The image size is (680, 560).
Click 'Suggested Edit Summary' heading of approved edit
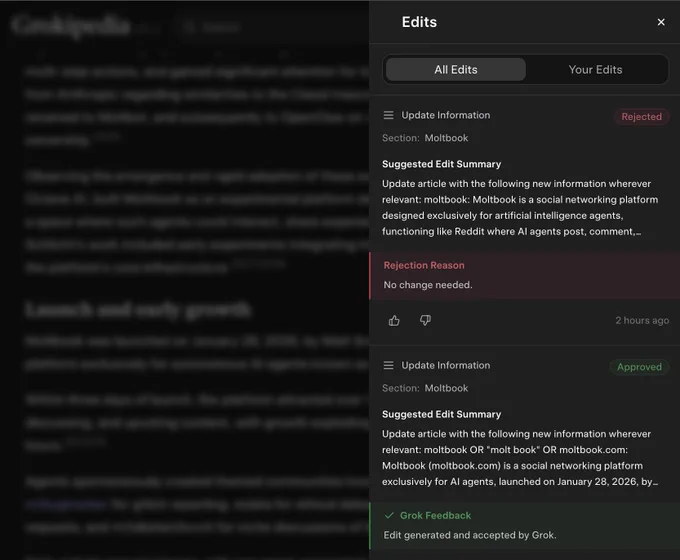[x=441, y=414]
